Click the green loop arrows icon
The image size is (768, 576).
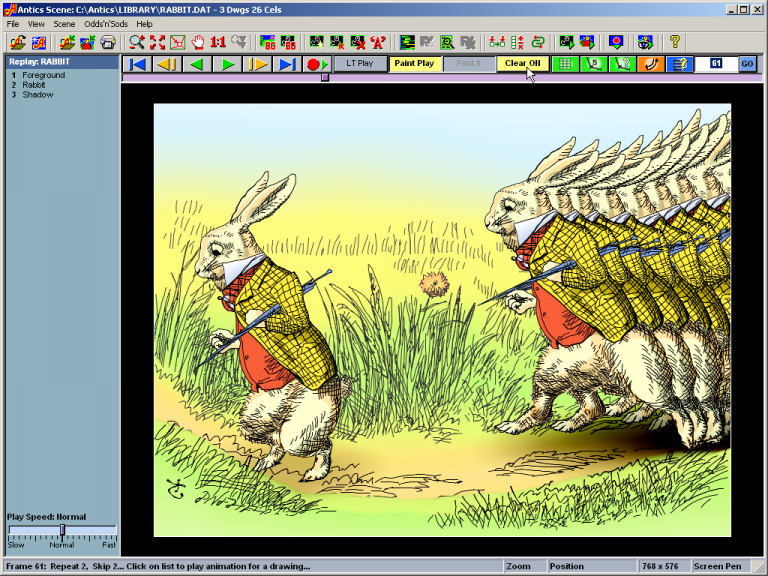[x=538, y=43]
